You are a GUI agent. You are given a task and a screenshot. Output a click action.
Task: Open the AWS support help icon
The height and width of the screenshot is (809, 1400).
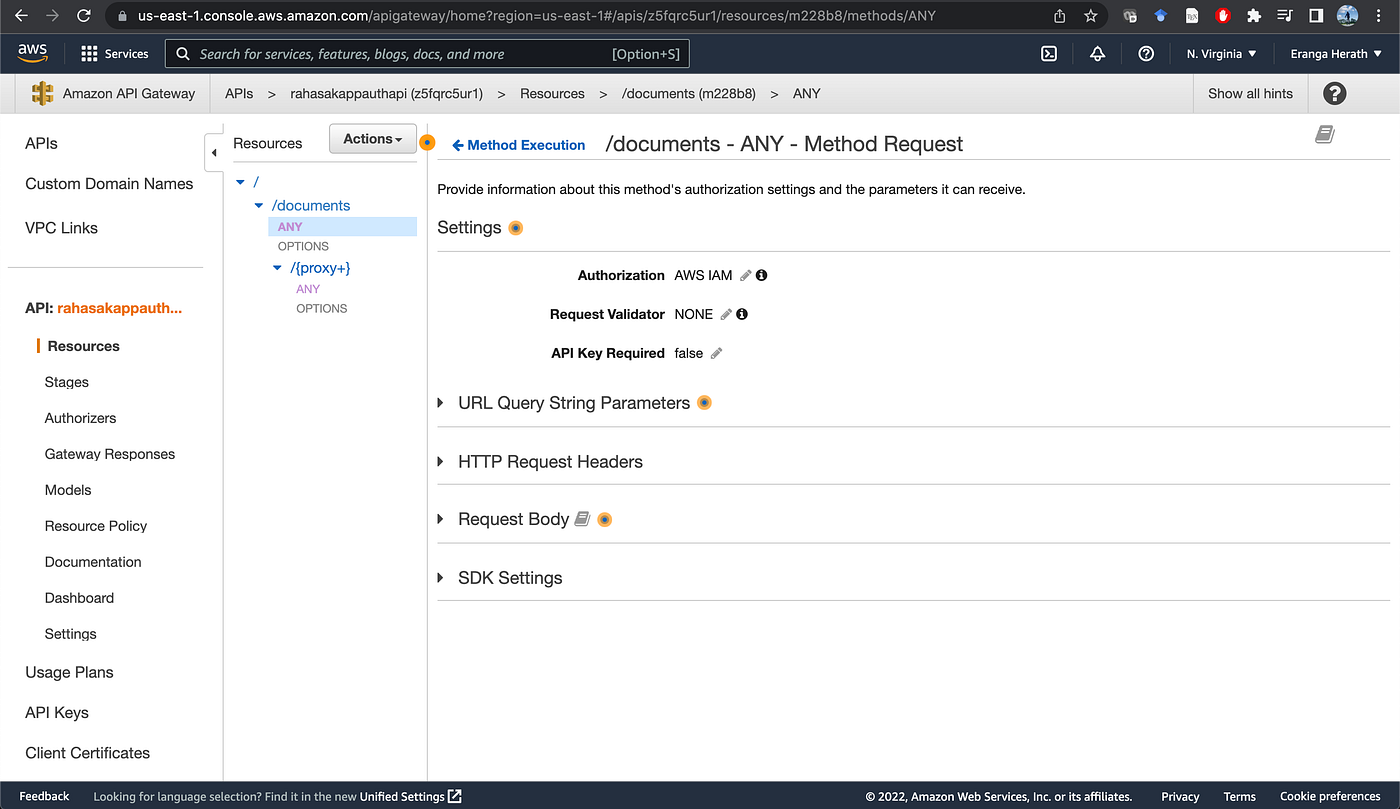coord(1146,54)
